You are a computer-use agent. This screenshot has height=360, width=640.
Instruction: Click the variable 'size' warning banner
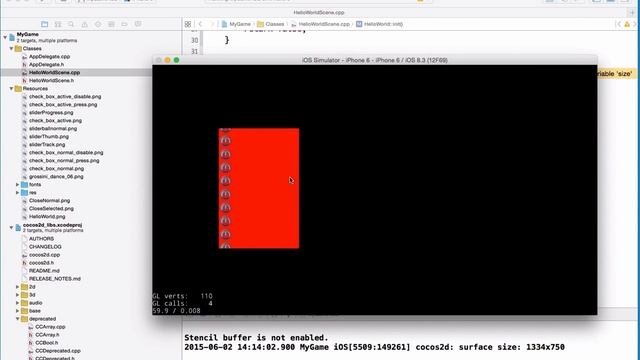tap(616, 74)
